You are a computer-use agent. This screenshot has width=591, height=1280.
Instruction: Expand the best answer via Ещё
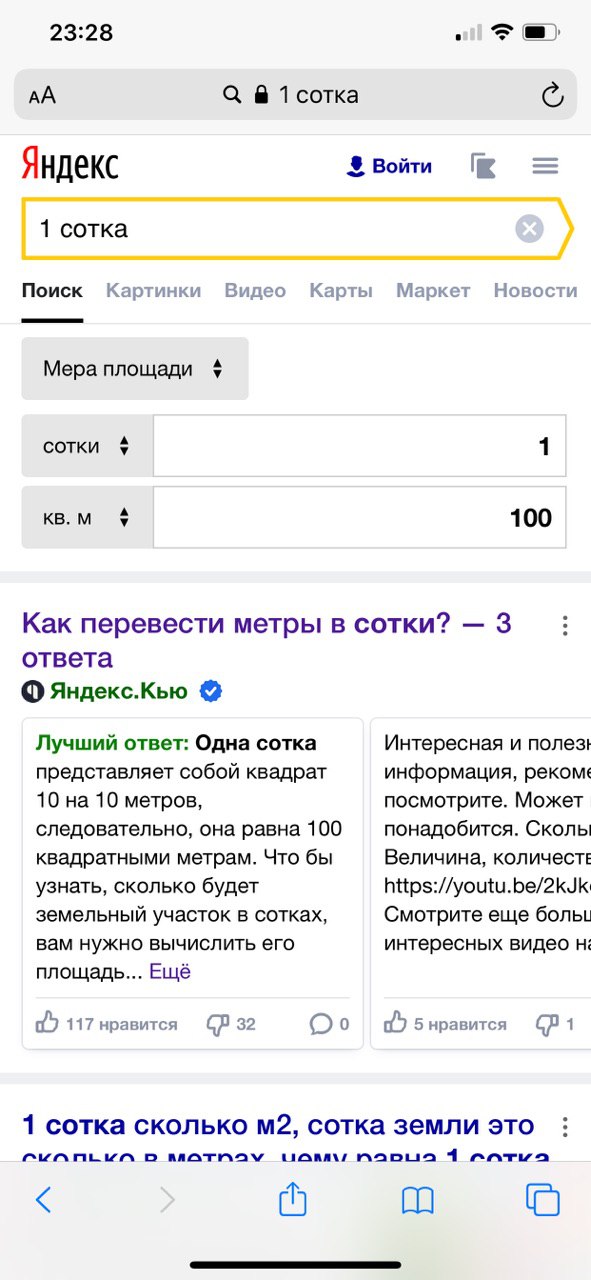[170, 971]
